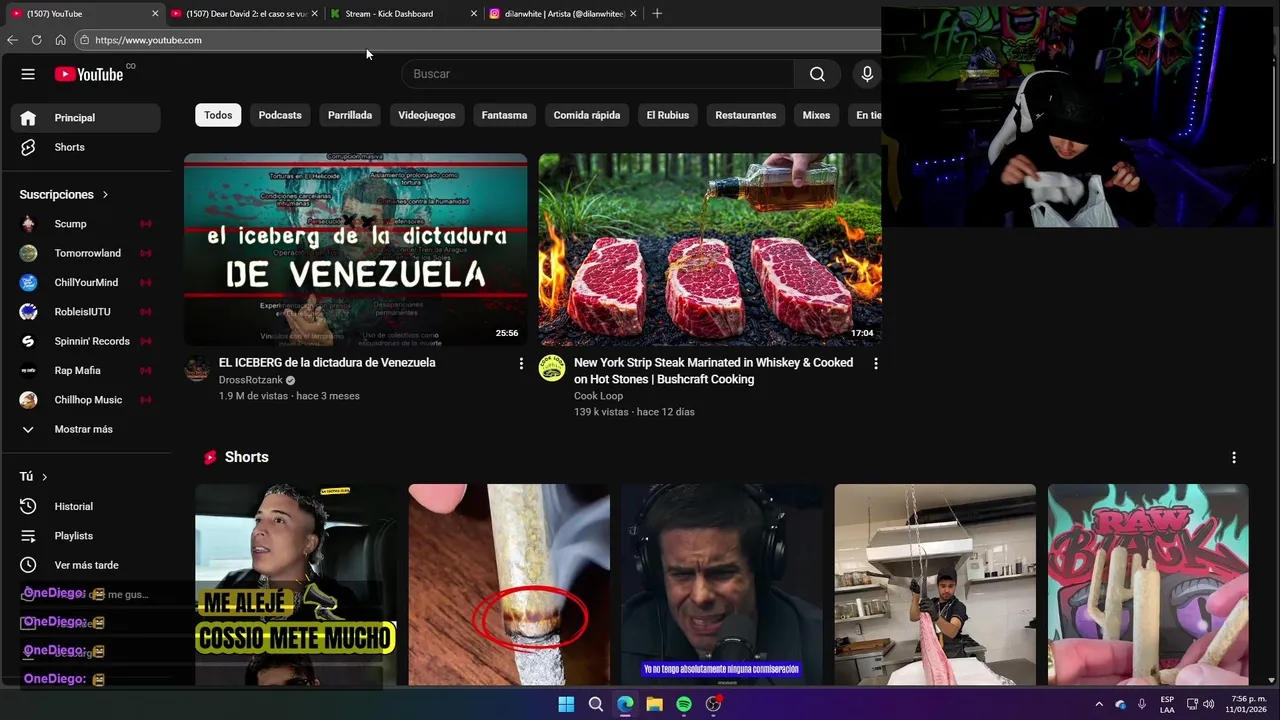This screenshot has width=1280, height=720.
Task: Switch to Stream - Kick Dashboard tab
Action: click(x=403, y=14)
